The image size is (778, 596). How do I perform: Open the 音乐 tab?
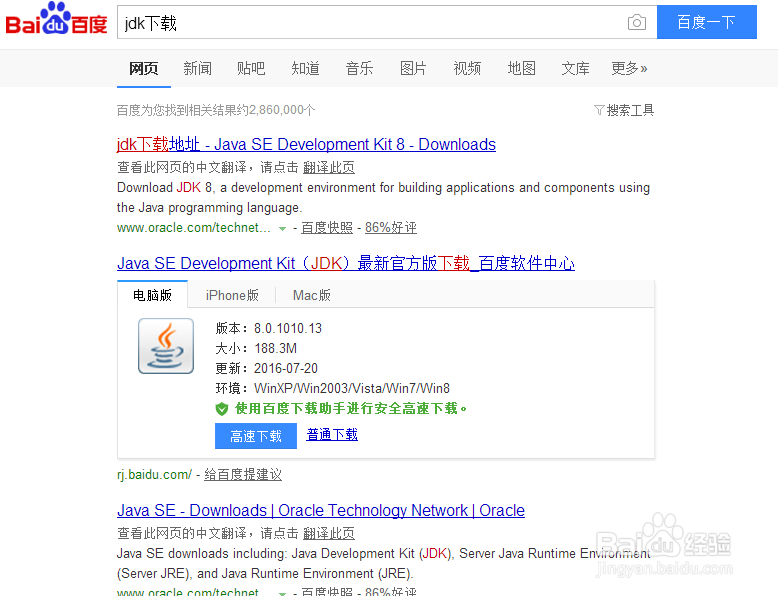click(x=359, y=68)
